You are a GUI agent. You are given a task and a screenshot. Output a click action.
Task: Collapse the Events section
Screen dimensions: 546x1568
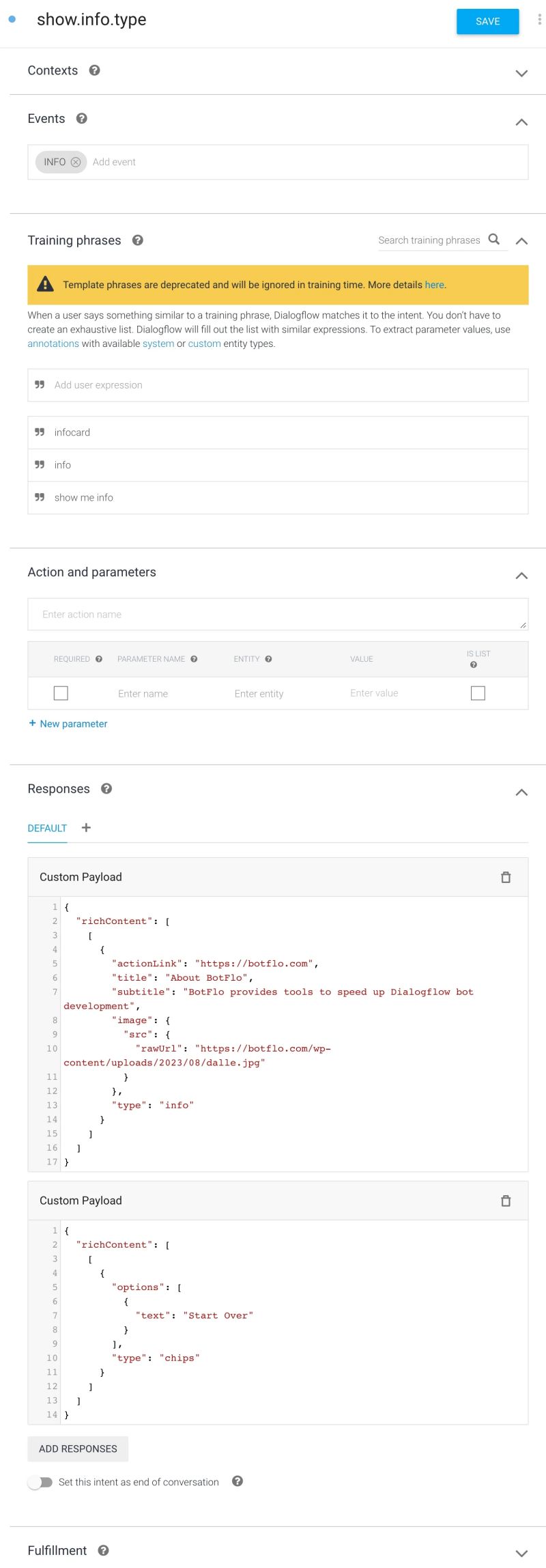click(521, 122)
